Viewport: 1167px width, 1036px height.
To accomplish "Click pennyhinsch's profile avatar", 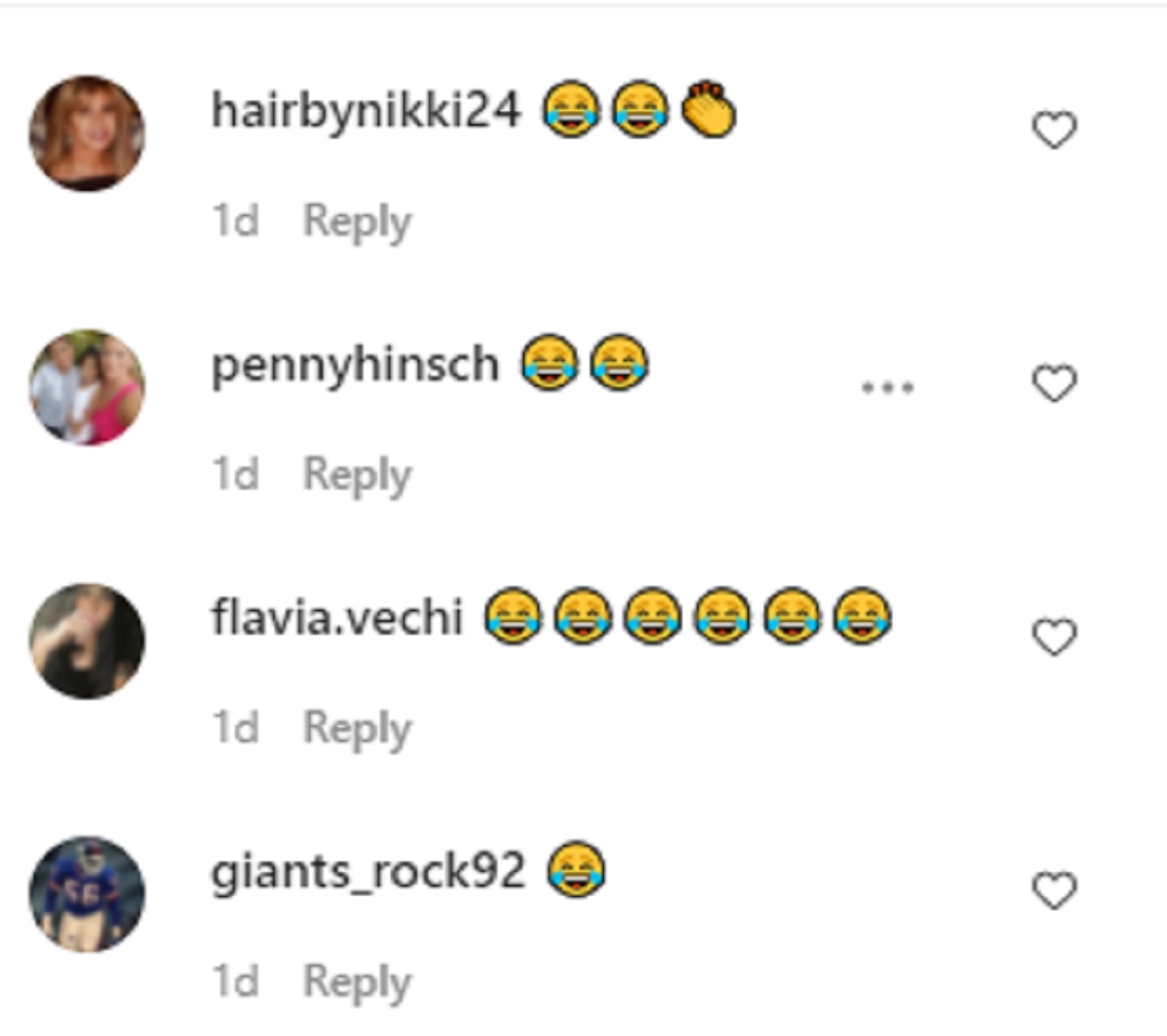I will (x=88, y=387).
